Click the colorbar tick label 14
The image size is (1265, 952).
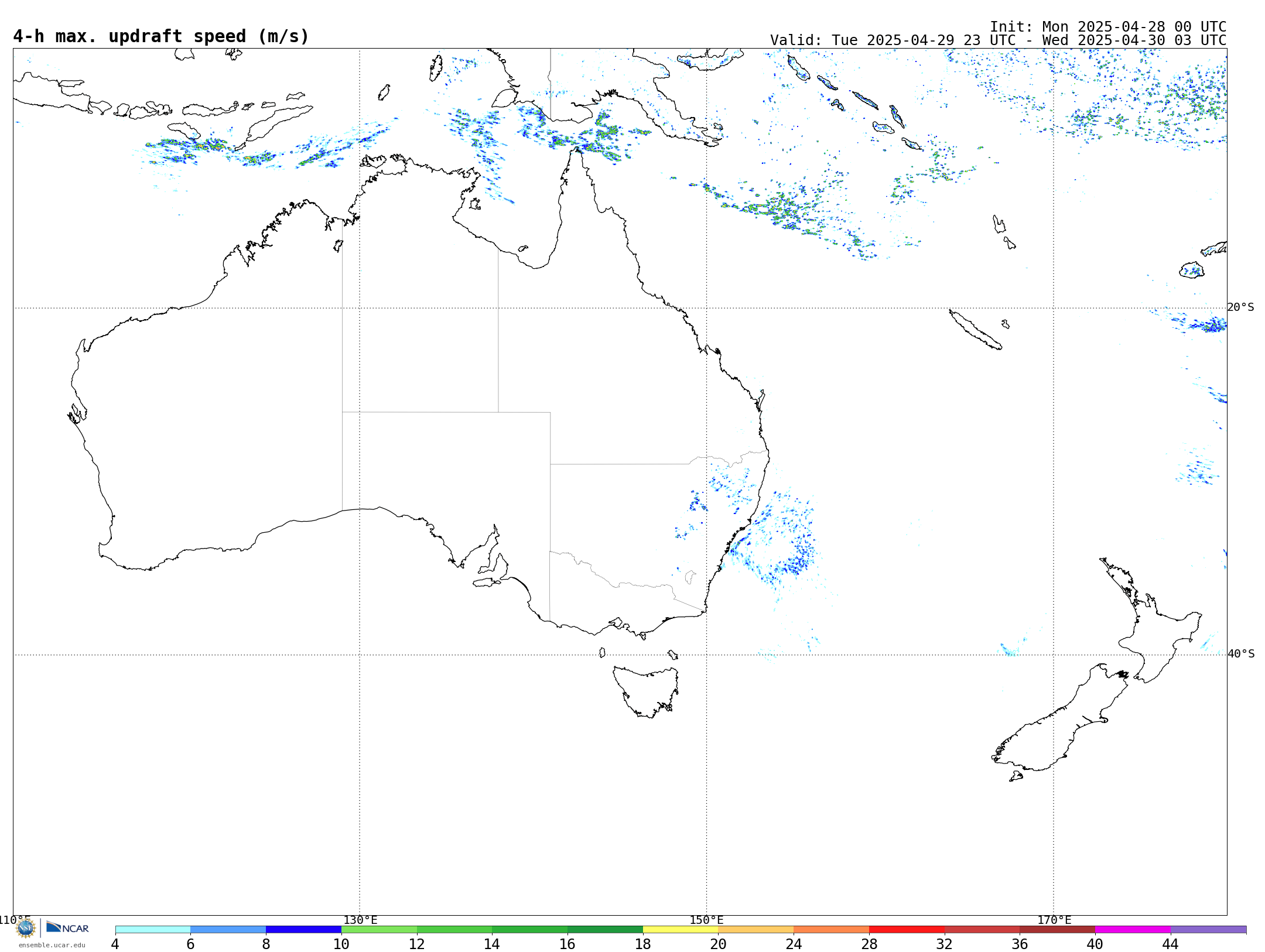click(492, 944)
